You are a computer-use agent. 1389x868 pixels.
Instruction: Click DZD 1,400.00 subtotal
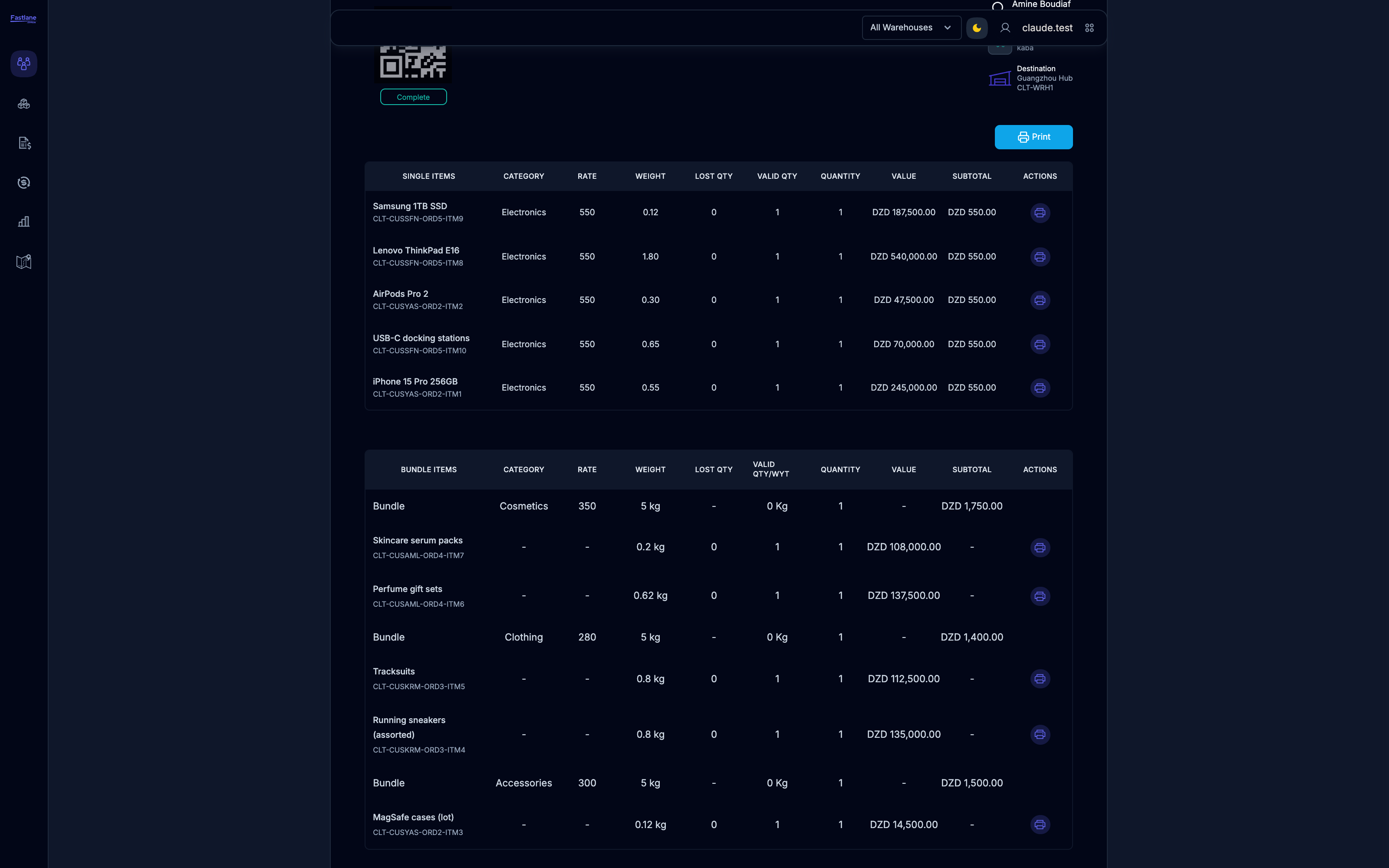tap(972, 637)
